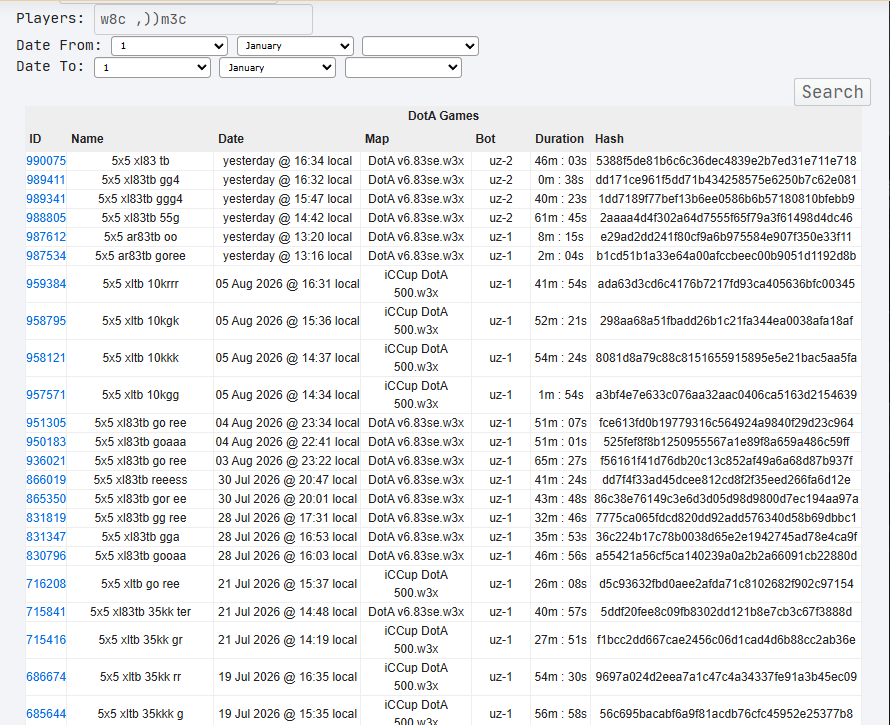Open game ID 988805

coord(46,218)
